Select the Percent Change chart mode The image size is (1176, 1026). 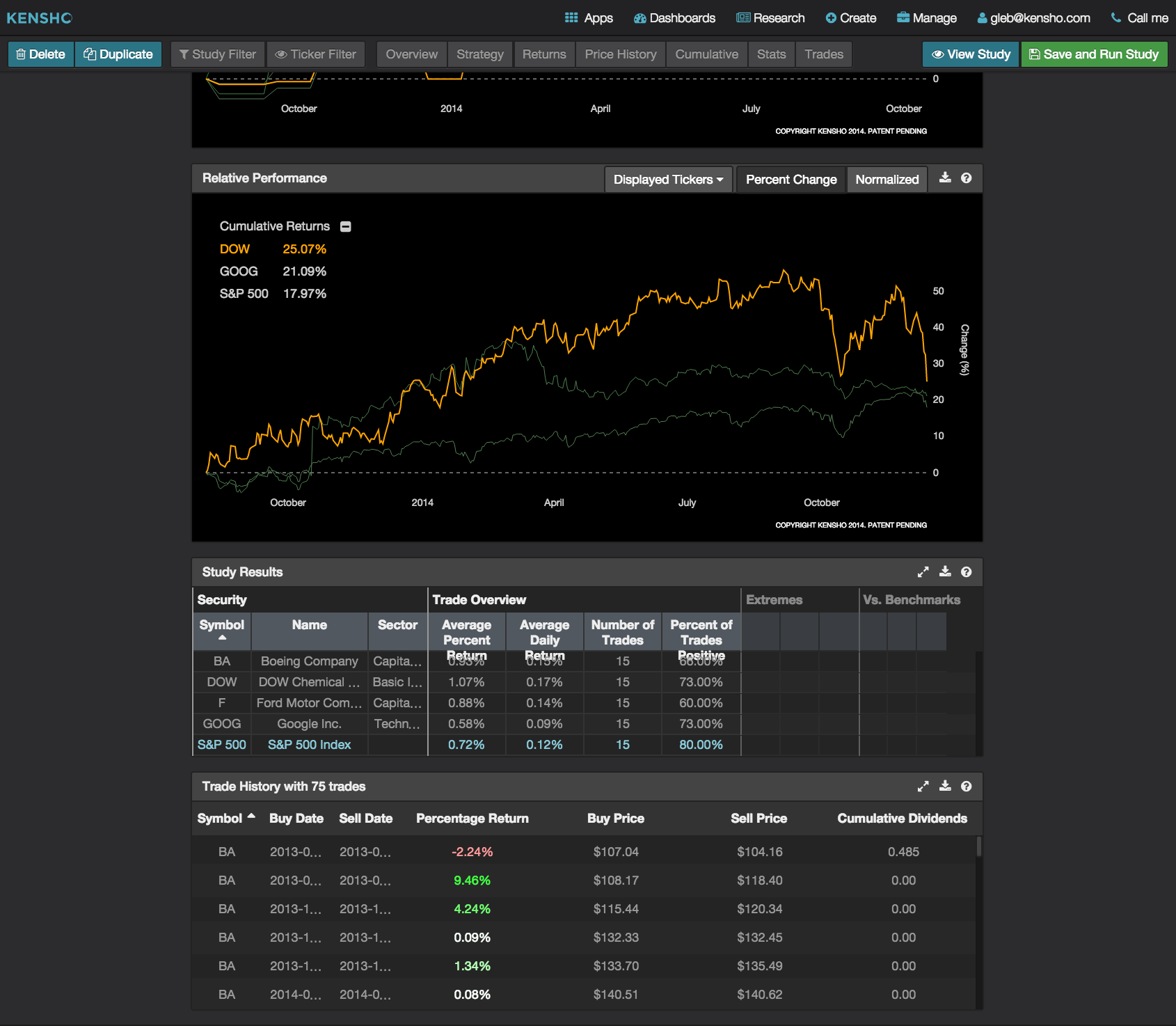791,180
